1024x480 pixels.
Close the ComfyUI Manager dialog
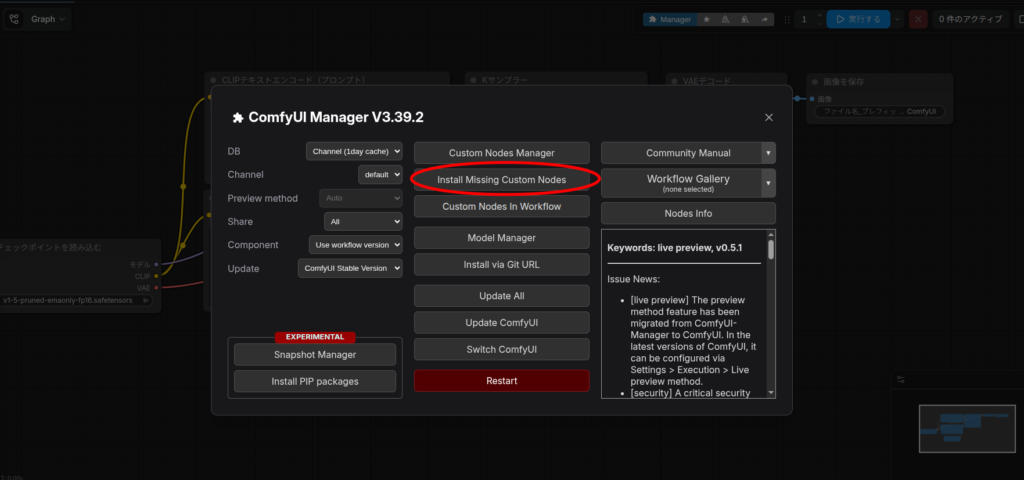[x=768, y=117]
